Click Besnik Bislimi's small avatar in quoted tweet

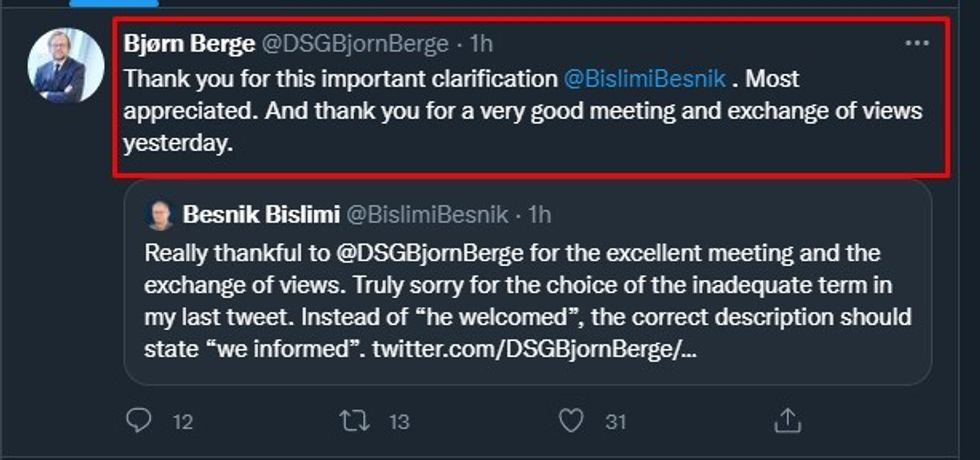(159, 215)
